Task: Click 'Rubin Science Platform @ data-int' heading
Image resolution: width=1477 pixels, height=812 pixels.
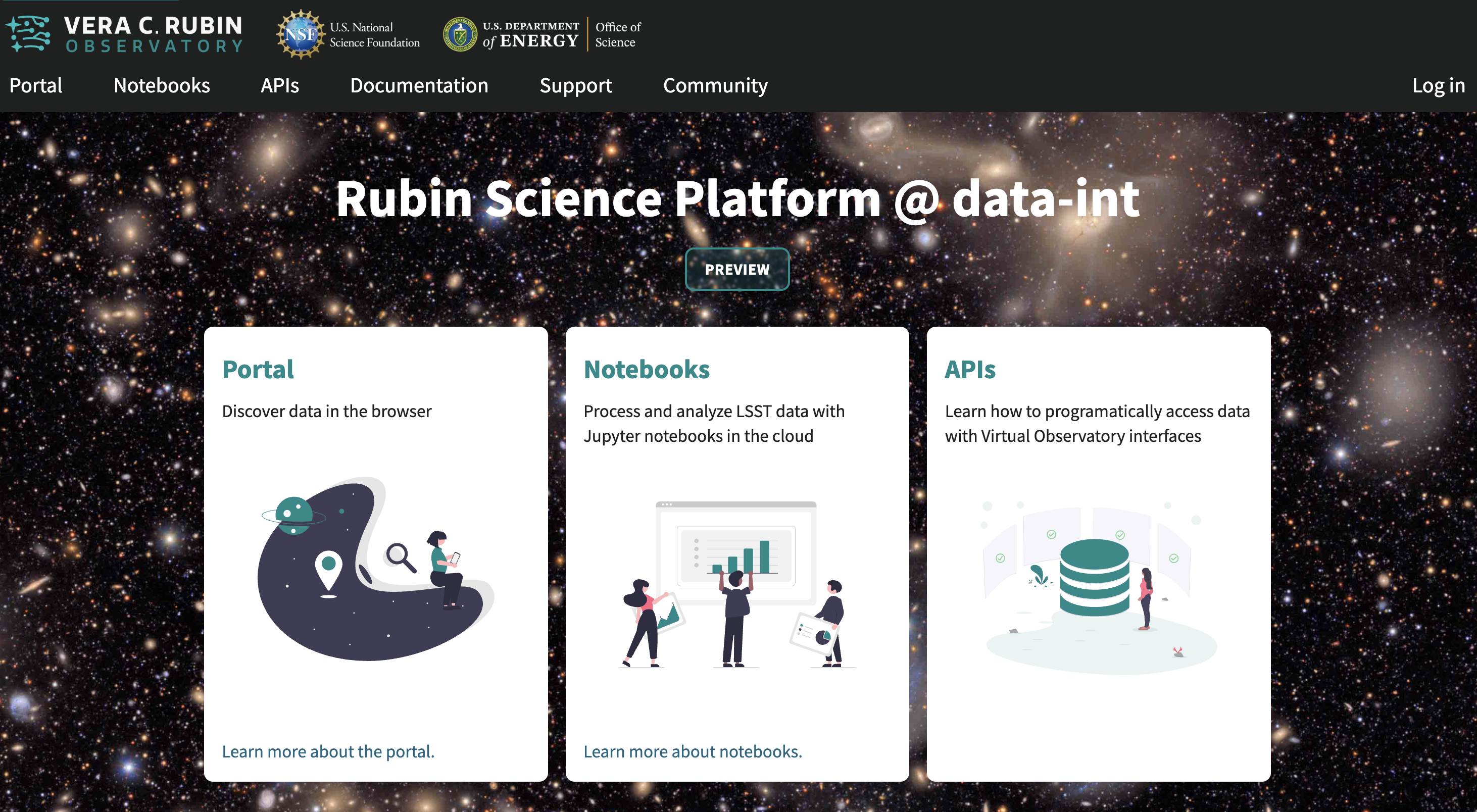Action: pyautogui.click(x=737, y=198)
